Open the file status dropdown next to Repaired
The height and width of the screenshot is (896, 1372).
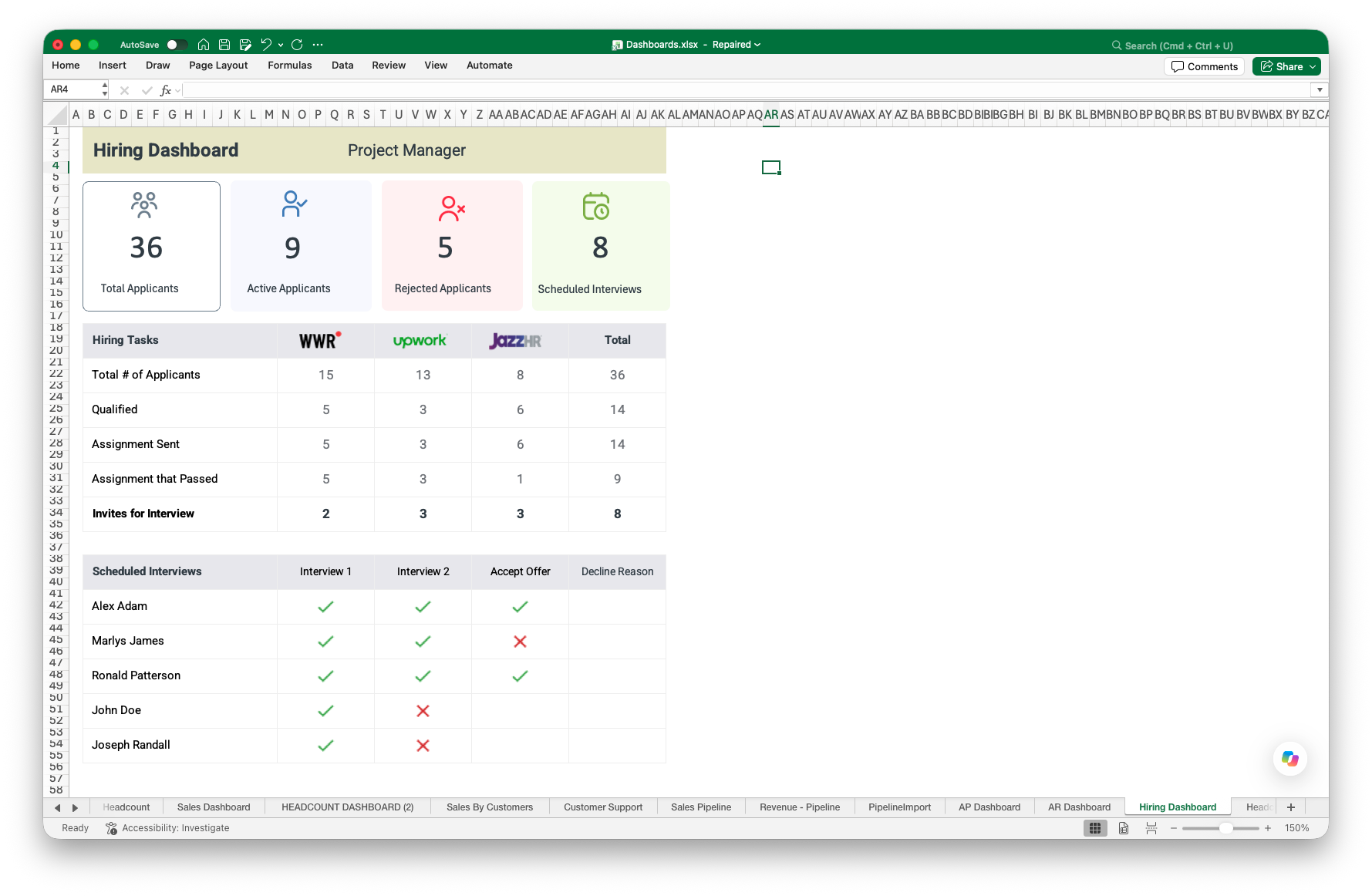pyautogui.click(x=757, y=45)
